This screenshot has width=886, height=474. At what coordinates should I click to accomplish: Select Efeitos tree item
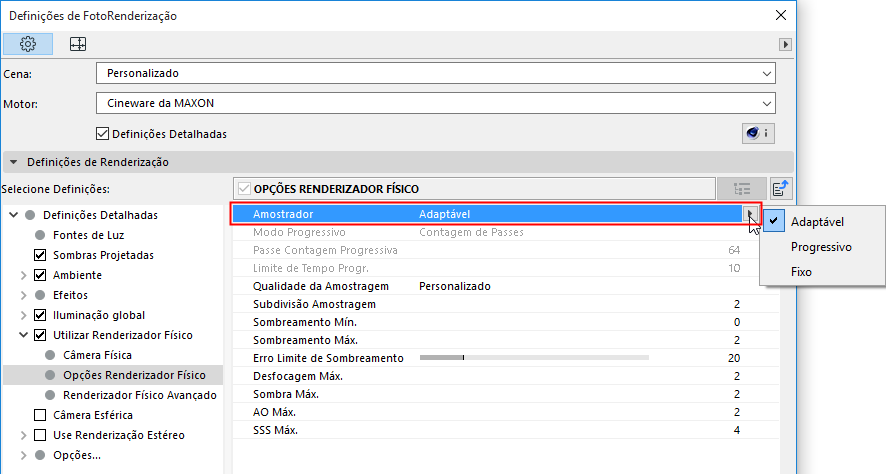click(70, 295)
